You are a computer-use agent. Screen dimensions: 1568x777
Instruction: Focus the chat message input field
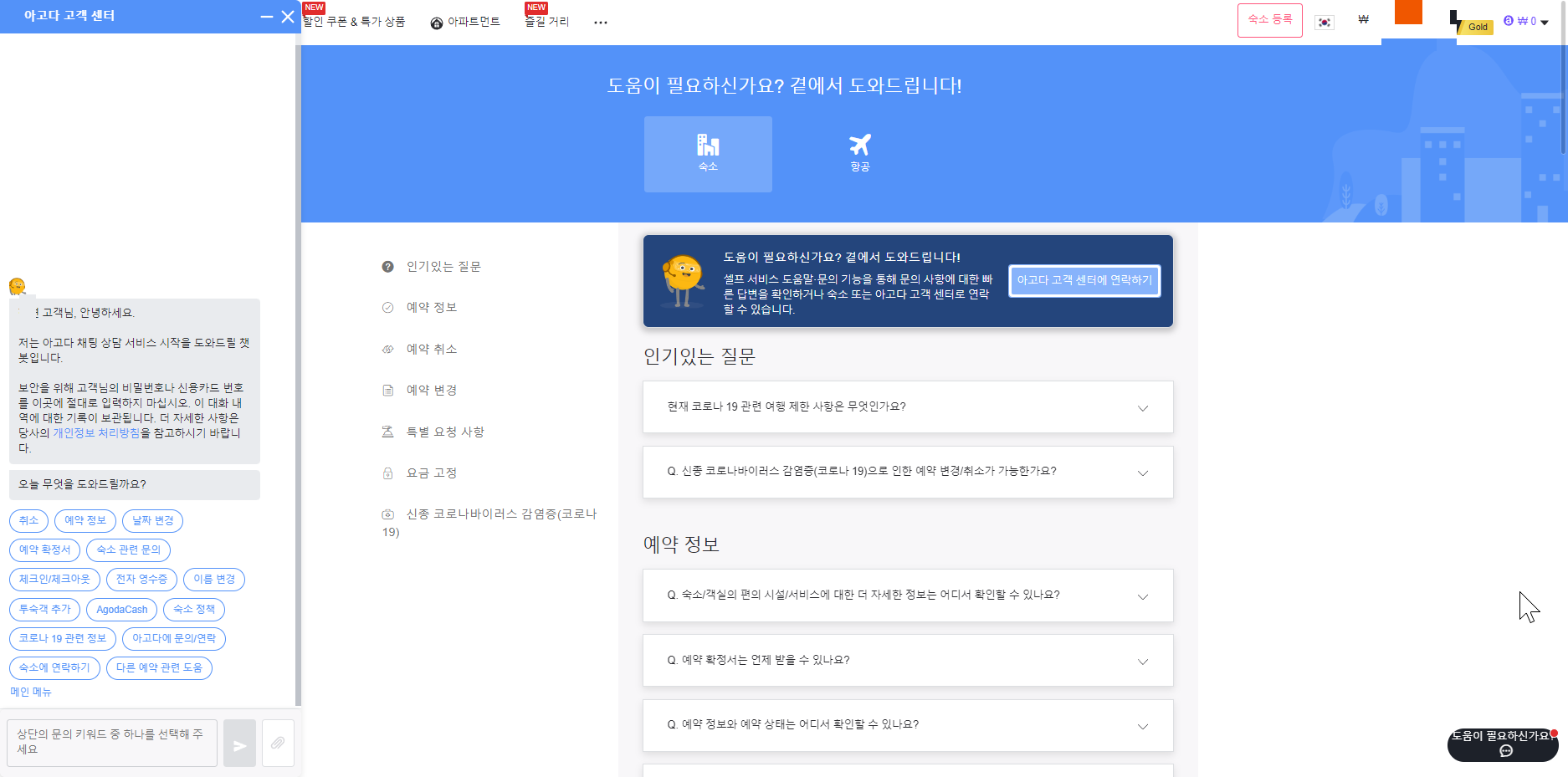tap(112, 743)
